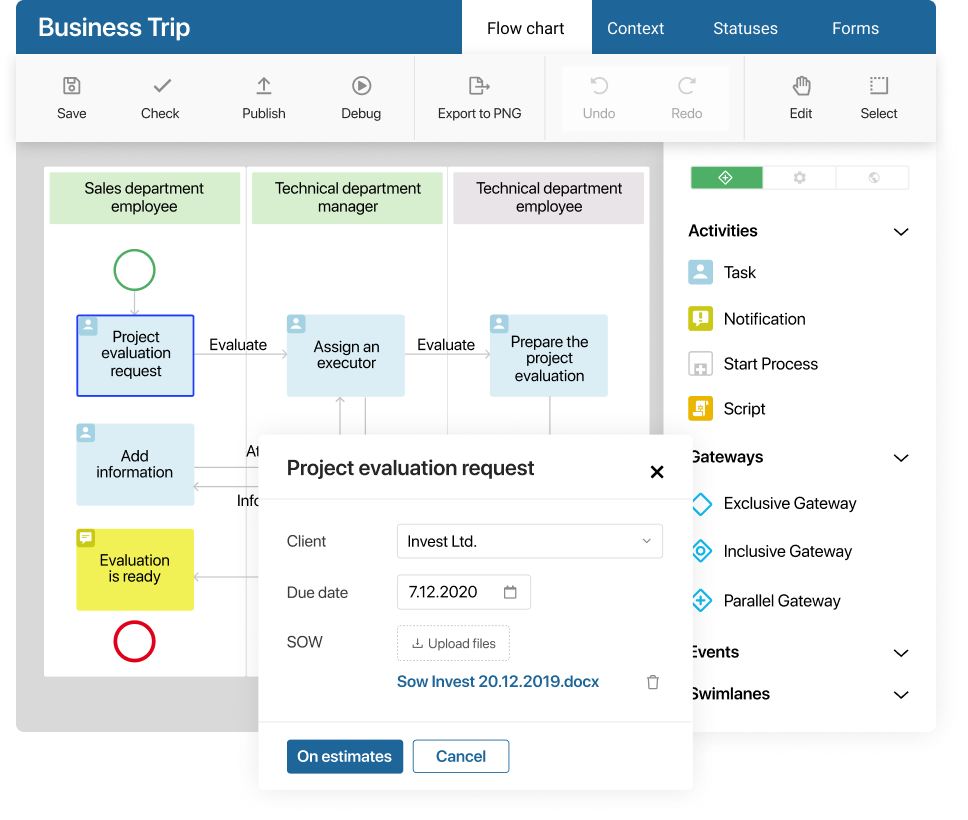The width and height of the screenshot is (968, 820).
Task: Switch palette to the globe segment
Action: coord(873,178)
